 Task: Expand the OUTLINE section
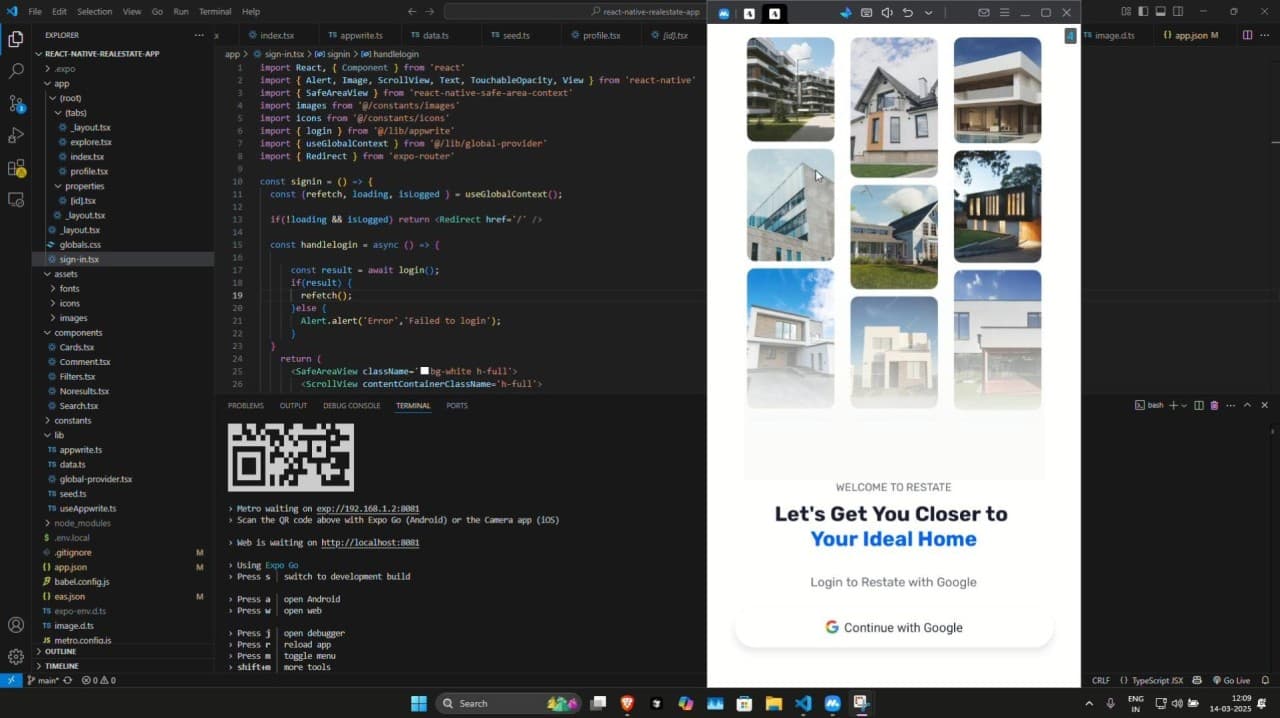[60, 651]
